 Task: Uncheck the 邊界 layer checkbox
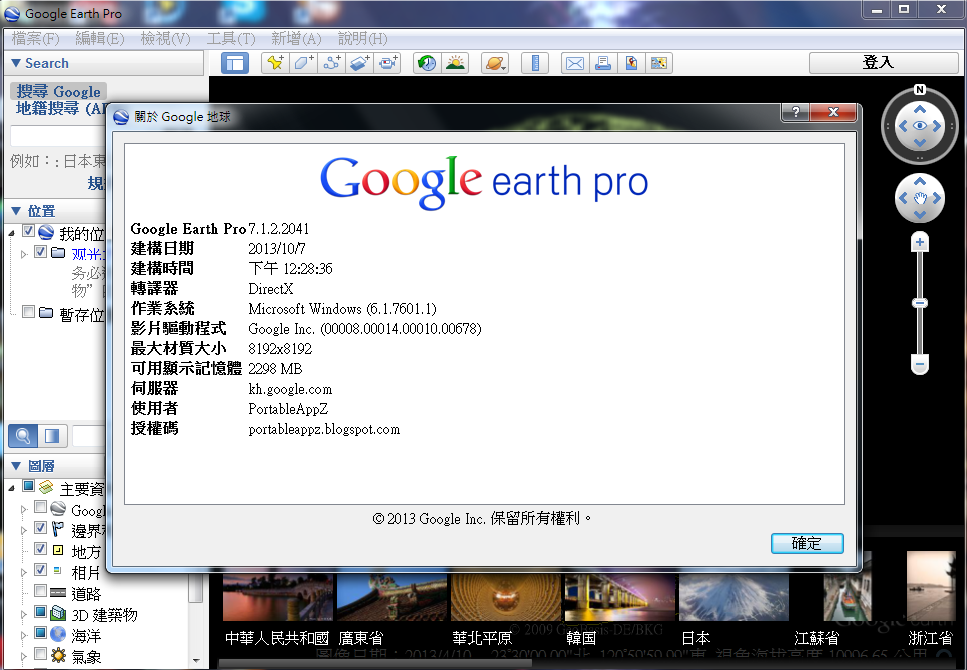[x=41, y=528]
